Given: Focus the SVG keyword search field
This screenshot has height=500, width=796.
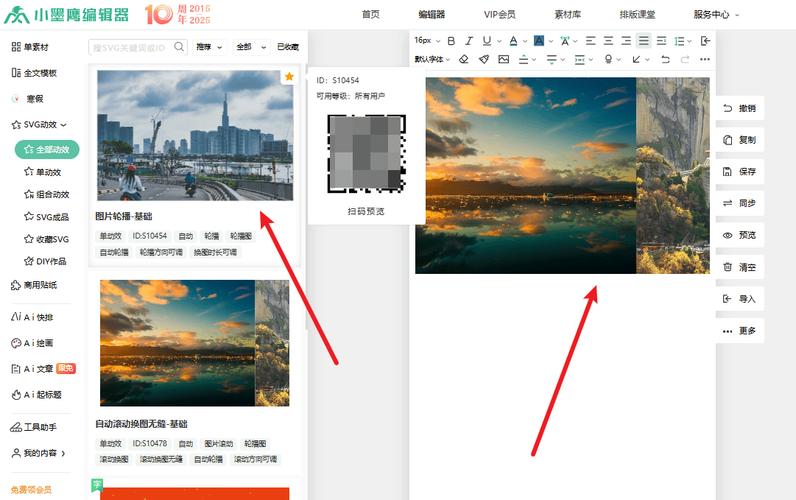Looking at the screenshot, I should tap(132, 47).
